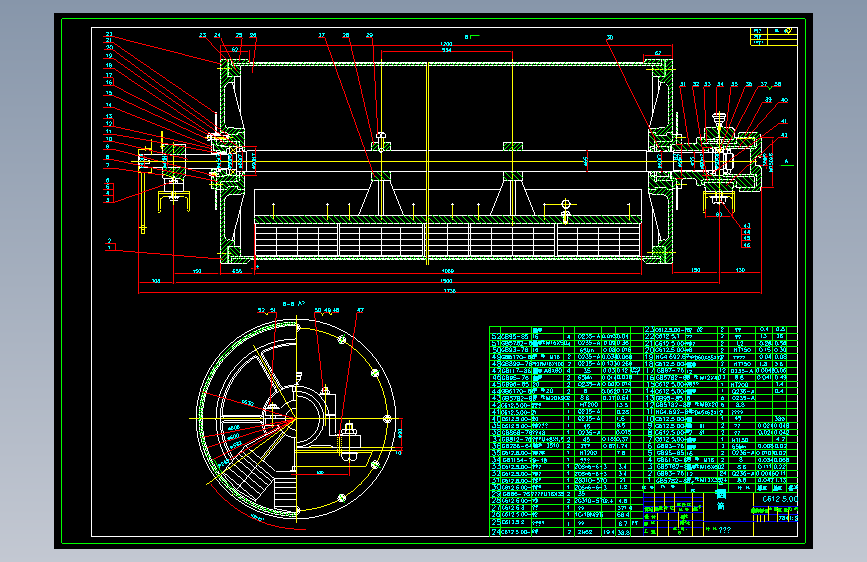
Task: Click drawing number C612 5.00 in the title block
Action: click(780, 499)
